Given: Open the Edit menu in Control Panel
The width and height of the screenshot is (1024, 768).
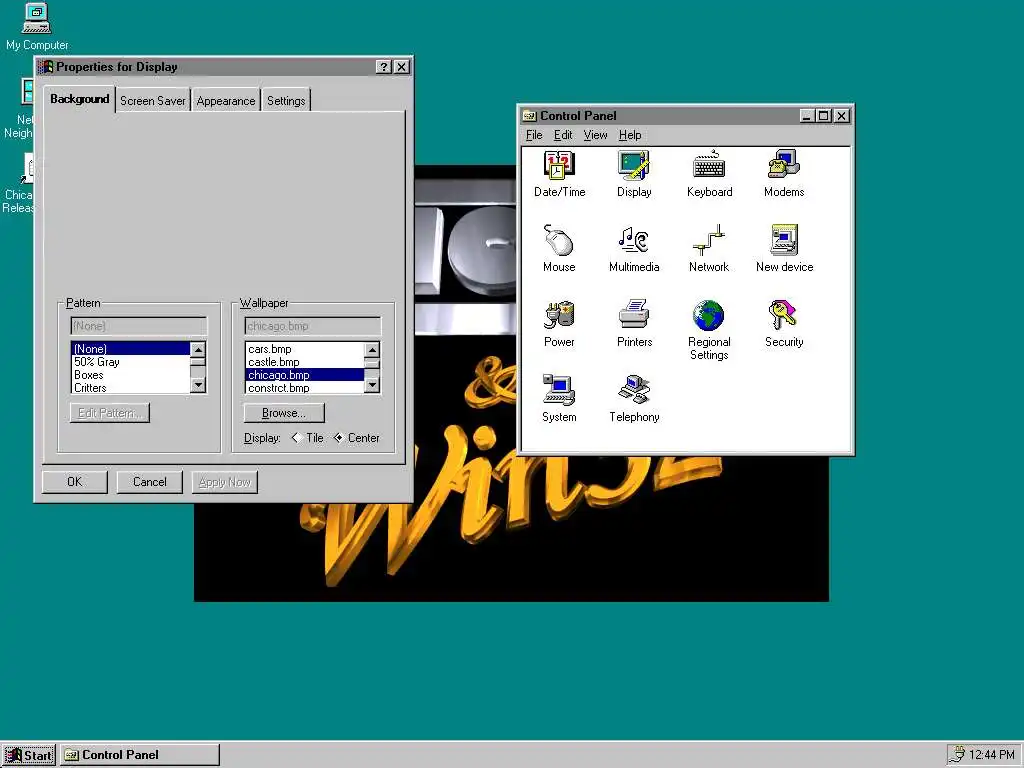Looking at the screenshot, I should coord(562,135).
